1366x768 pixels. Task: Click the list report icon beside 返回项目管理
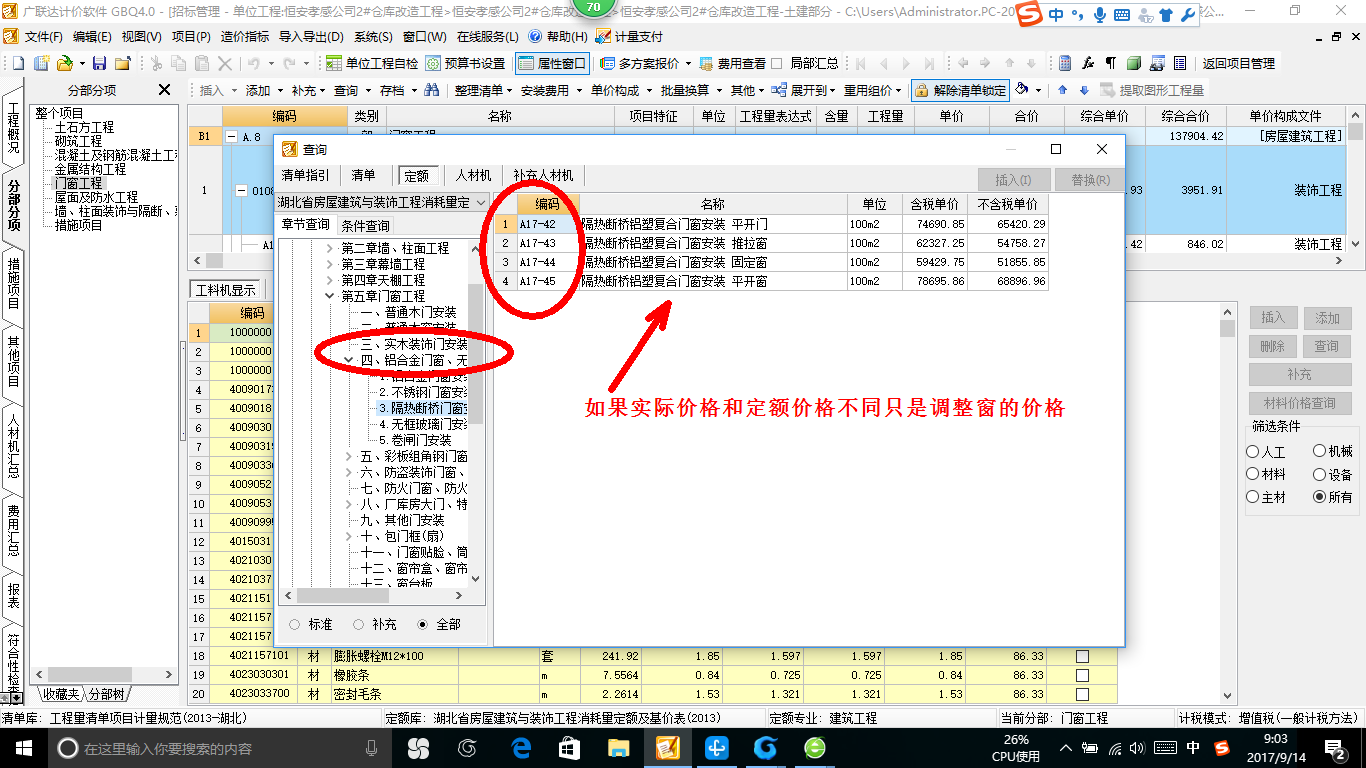pyautogui.click(x=1180, y=63)
